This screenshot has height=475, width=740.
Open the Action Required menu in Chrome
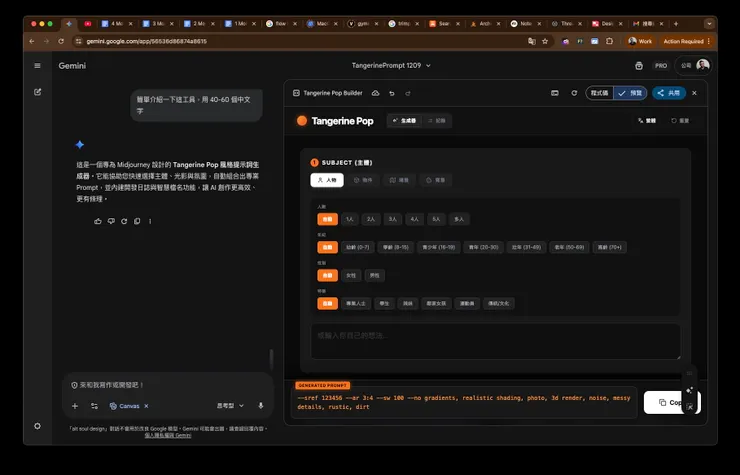pos(687,41)
